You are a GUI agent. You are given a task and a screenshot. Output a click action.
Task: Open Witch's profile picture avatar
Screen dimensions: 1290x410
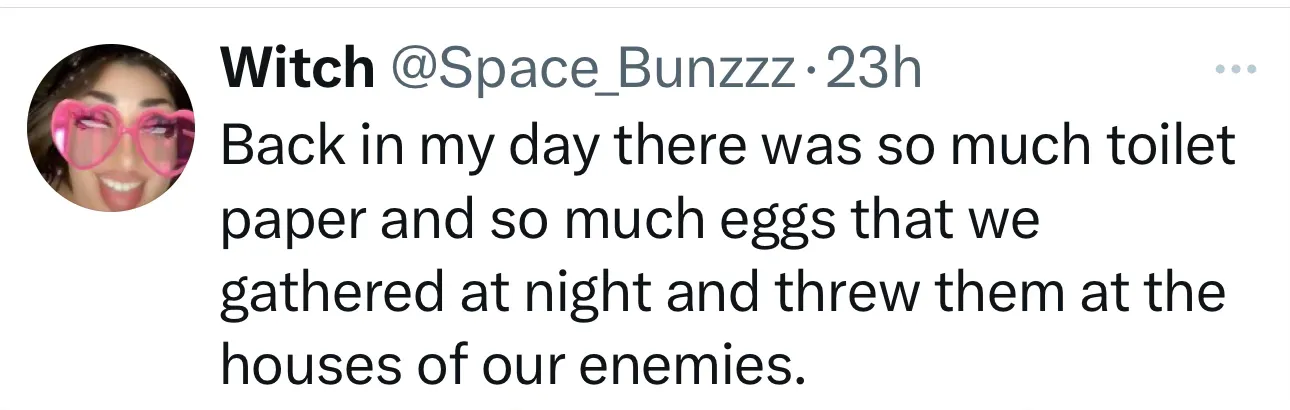(110, 130)
